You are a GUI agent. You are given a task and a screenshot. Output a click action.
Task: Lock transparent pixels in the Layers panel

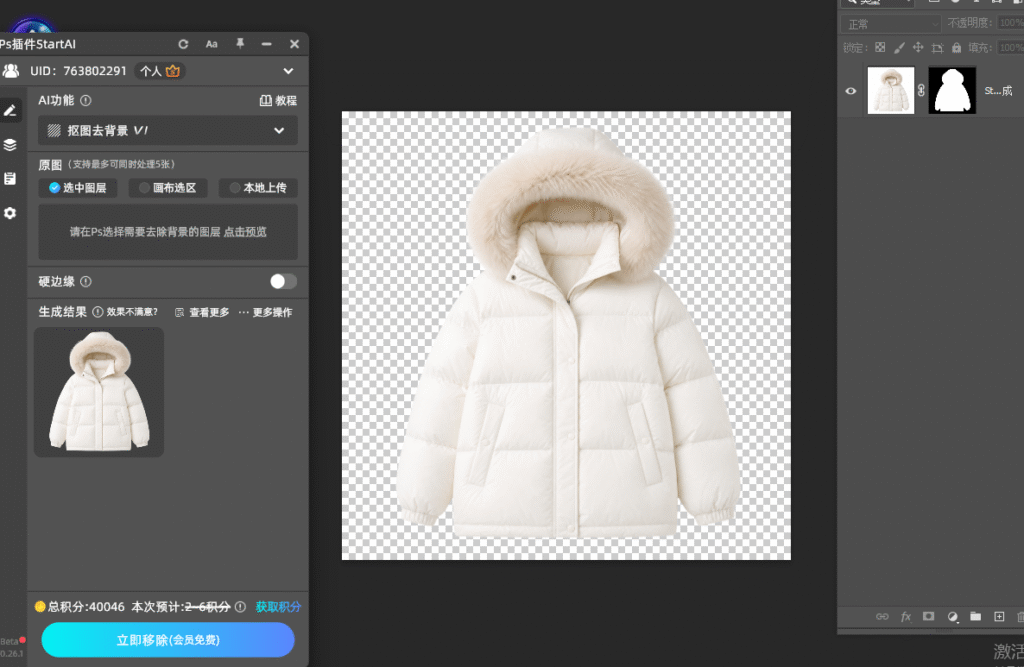tap(880, 47)
